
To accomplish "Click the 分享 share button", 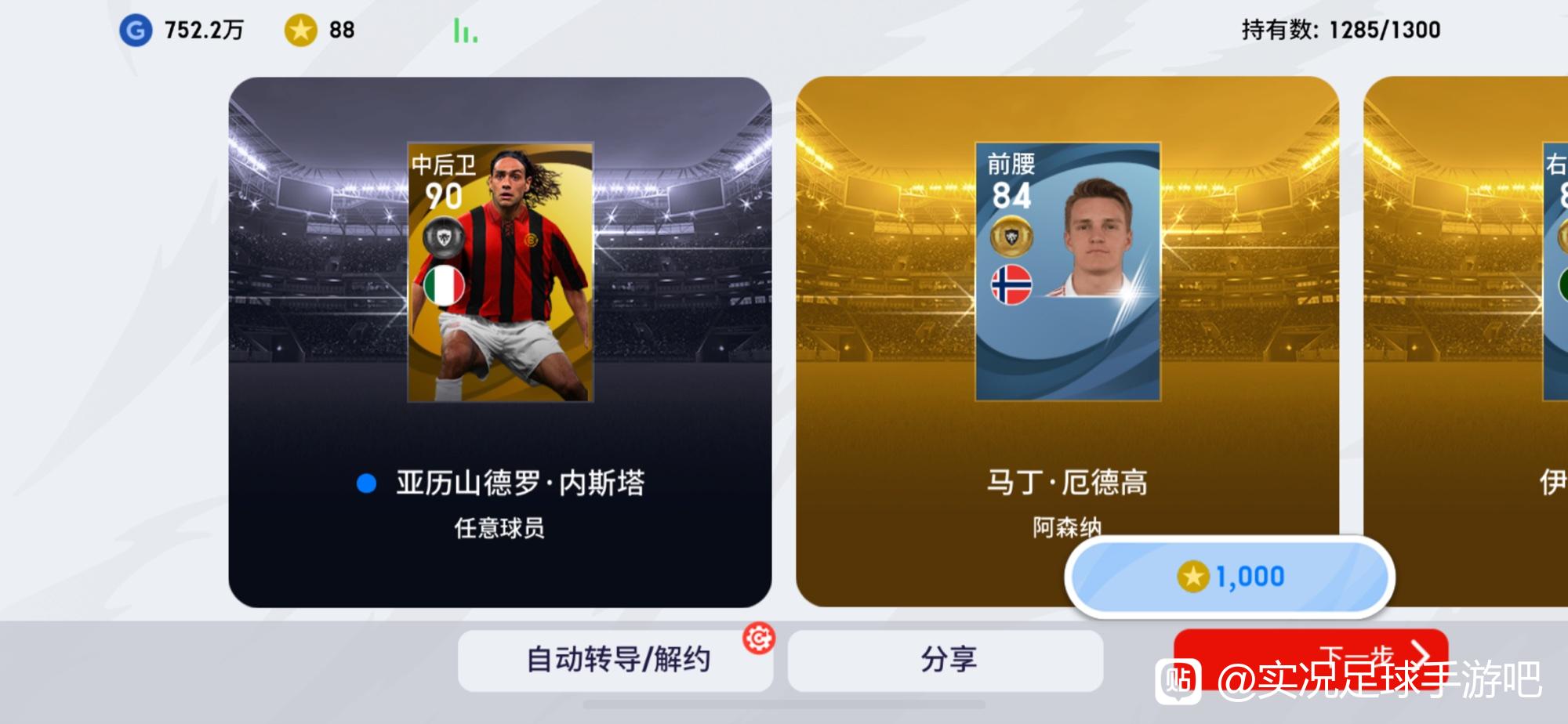I will pyautogui.click(x=946, y=661).
